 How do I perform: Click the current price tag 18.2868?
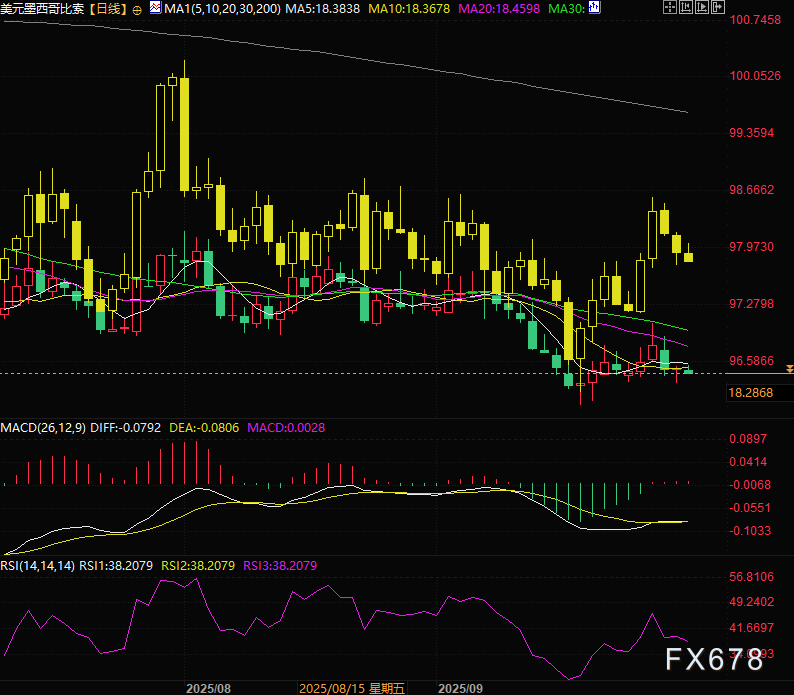click(x=751, y=393)
